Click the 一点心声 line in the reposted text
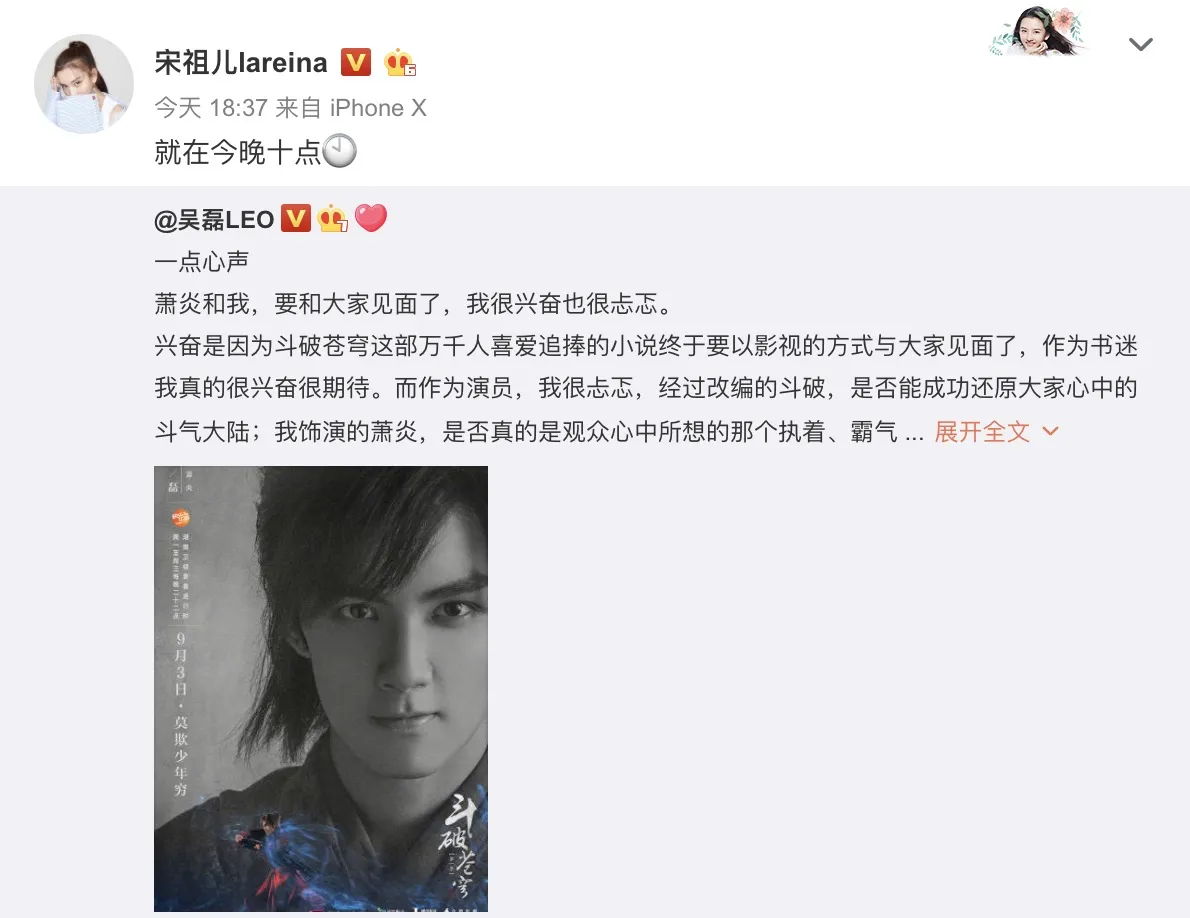Image resolution: width=1190 pixels, height=918 pixels. 202,262
